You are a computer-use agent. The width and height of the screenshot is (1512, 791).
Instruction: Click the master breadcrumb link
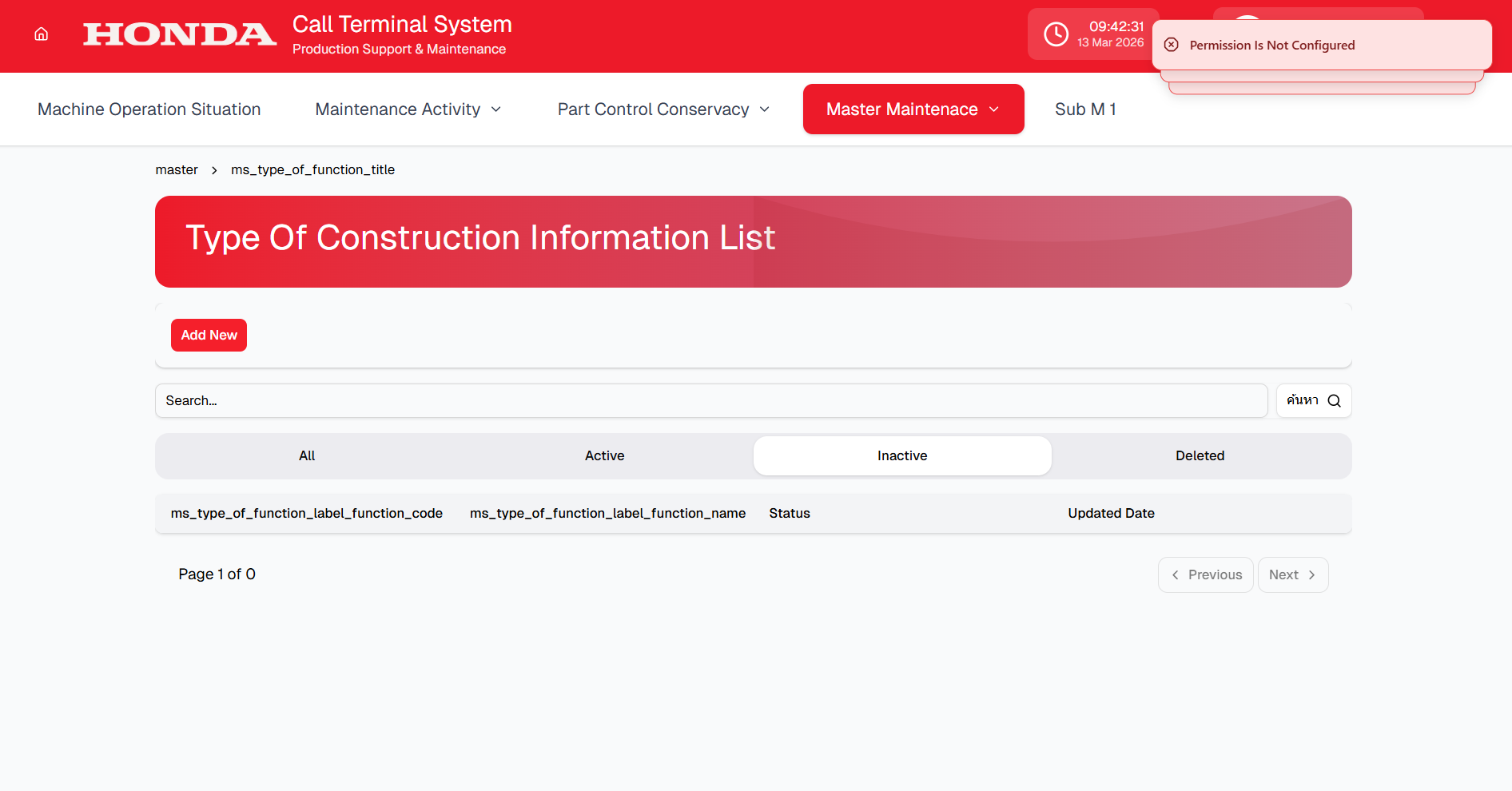coord(177,170)
